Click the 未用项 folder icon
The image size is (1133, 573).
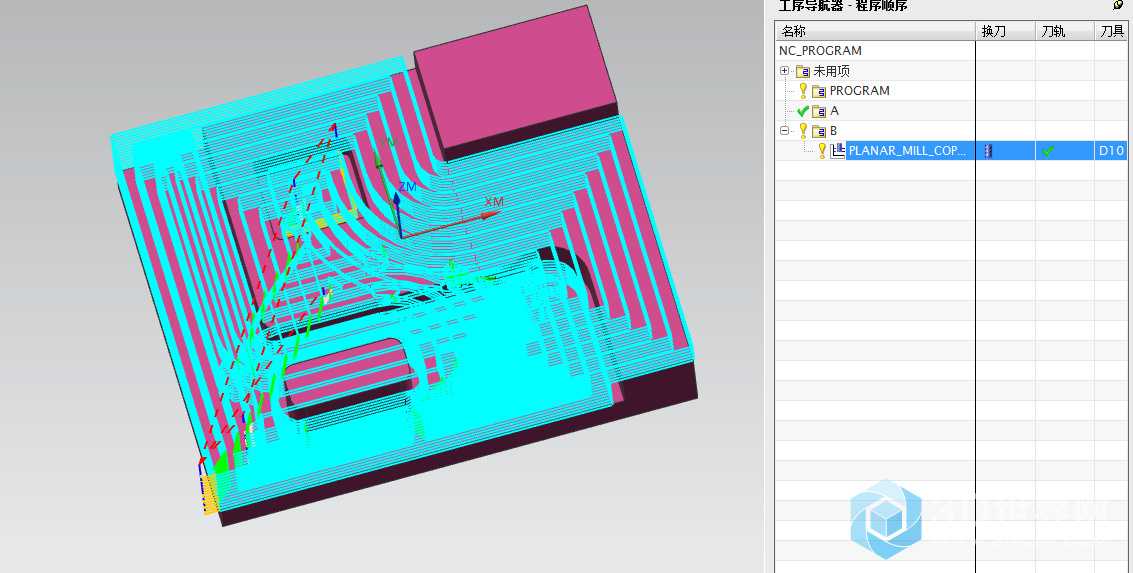click(x=802, y=71)
